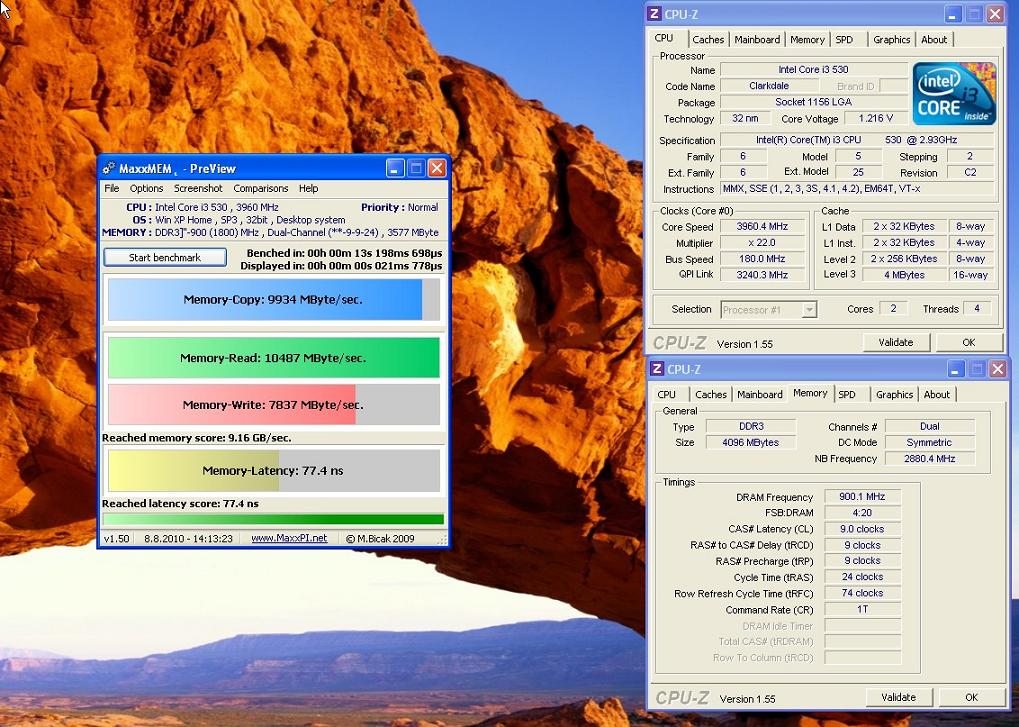Viewport: 1019px width, 727px height.
Task: Close the MaxxMEM PreView window
Action: click(437, 168)
